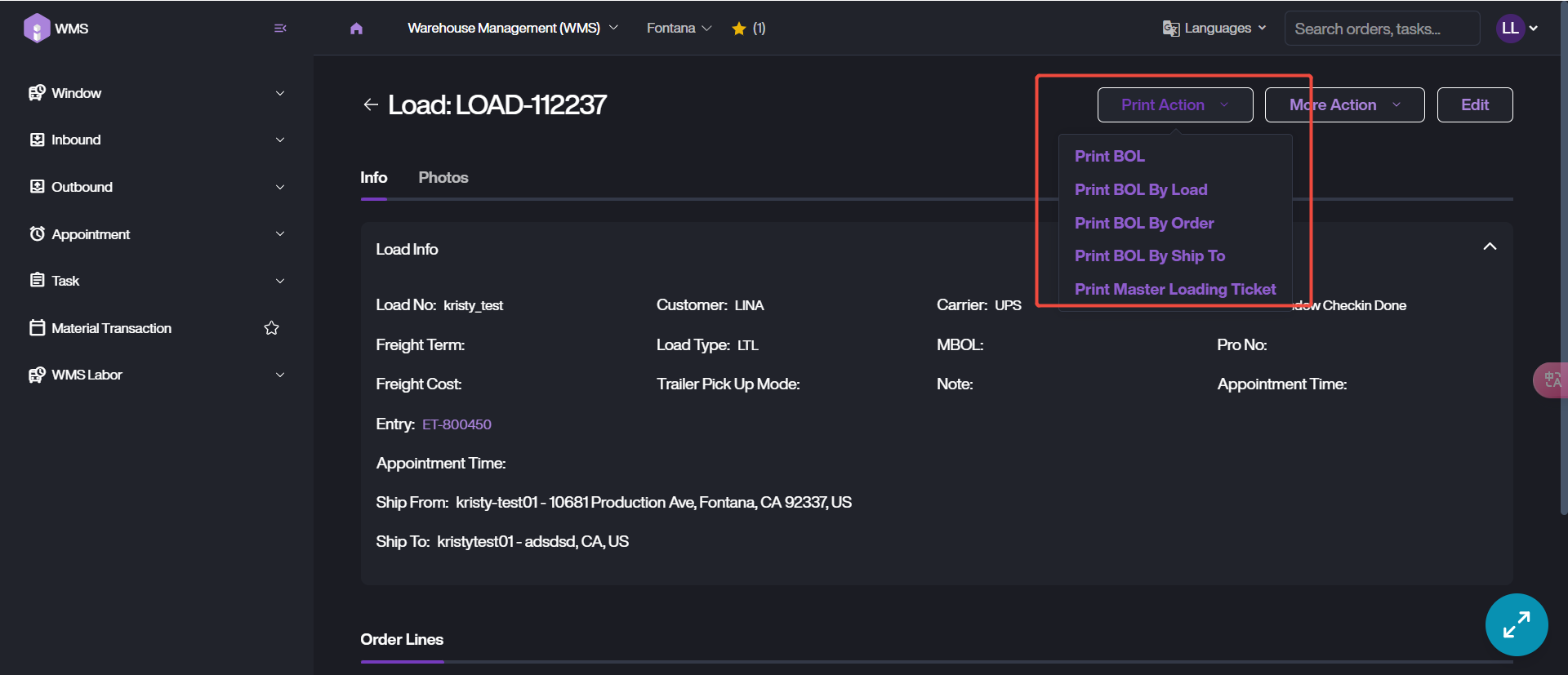
Task: Open entry link ET-800450
Action: (x=457, y=424)
